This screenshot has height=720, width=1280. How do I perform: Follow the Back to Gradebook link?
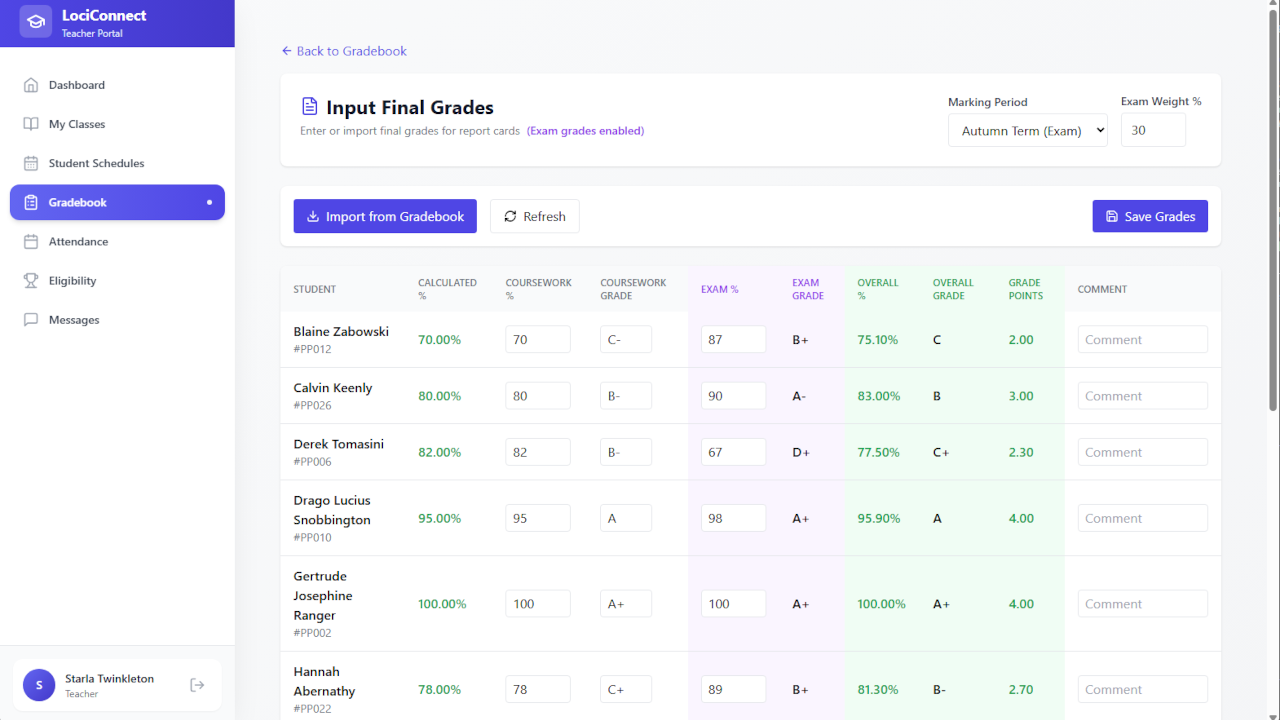[344, 51]
